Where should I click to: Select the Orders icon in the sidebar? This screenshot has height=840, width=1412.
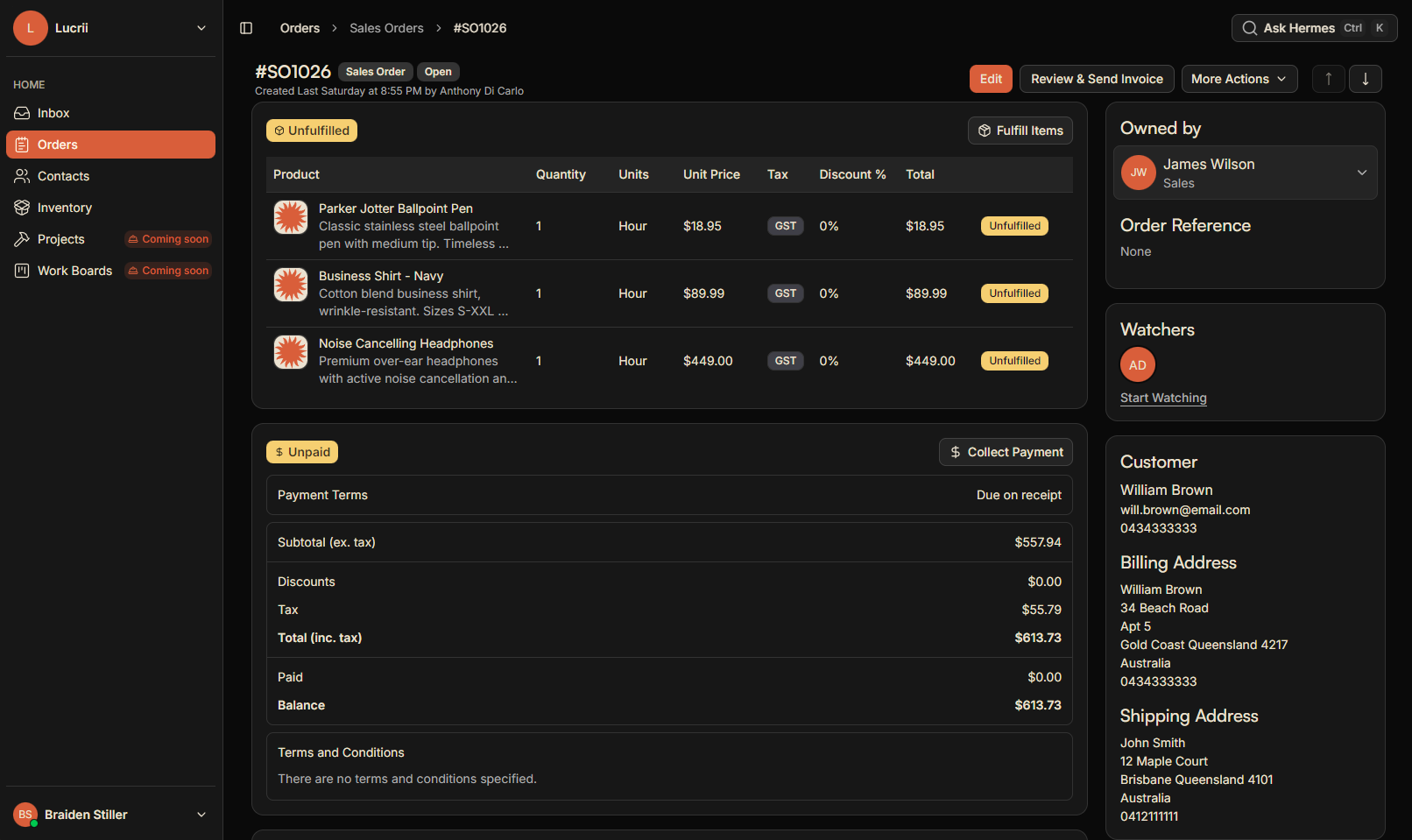(22, 144)
